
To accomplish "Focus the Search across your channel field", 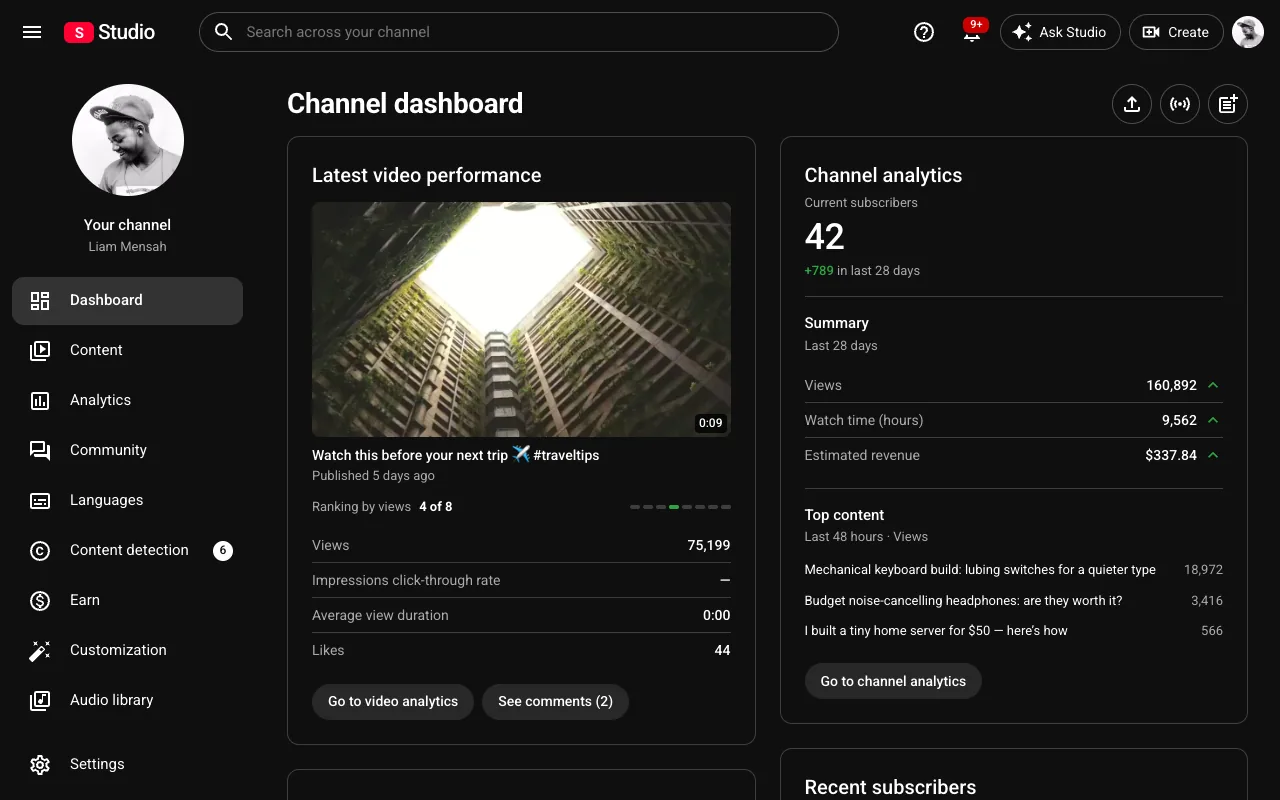I will [x=519, y=32].
